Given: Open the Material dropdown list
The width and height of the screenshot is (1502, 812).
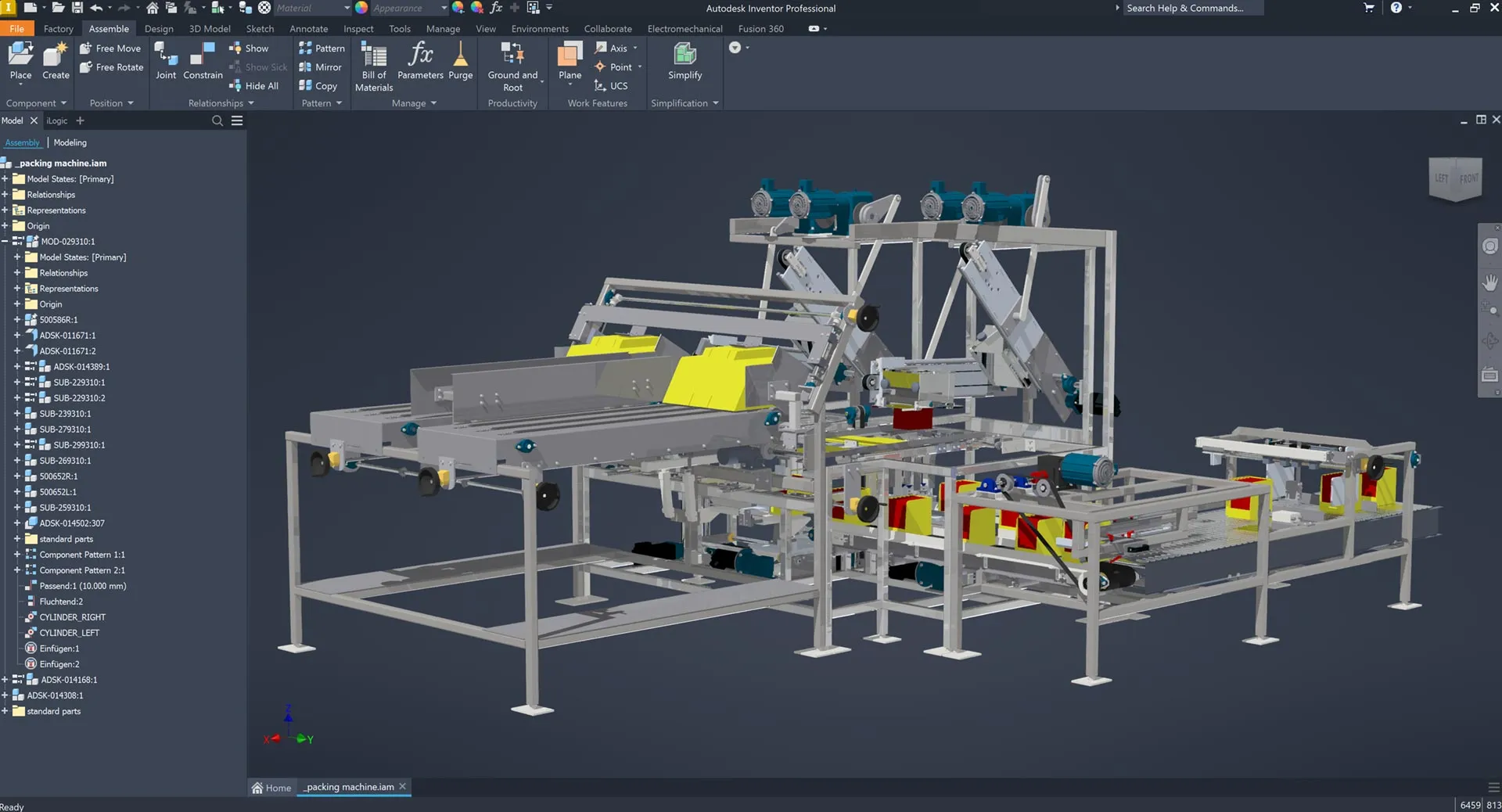Looking at the screenshot, I should pos(345,8).
